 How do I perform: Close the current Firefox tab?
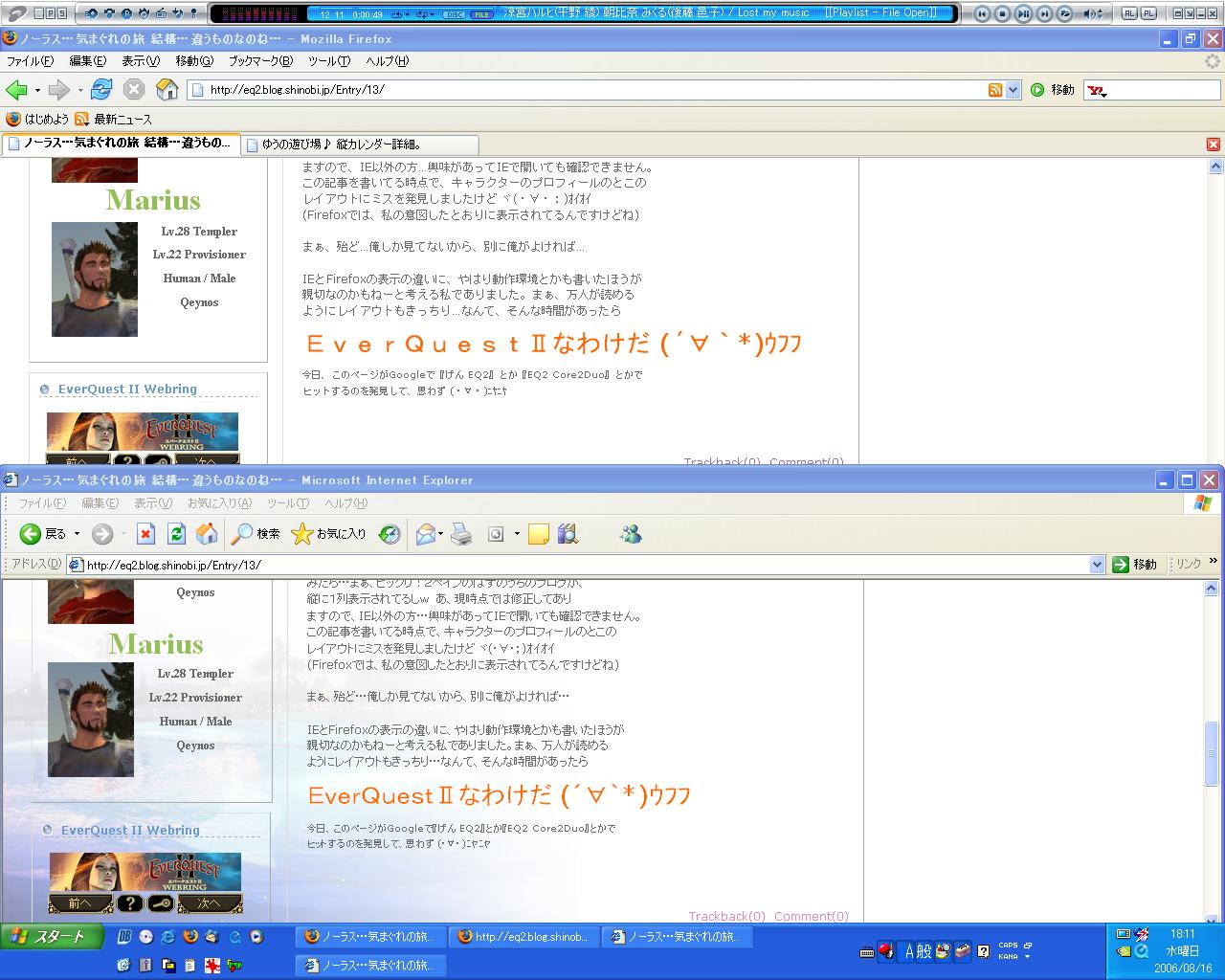1213,145
